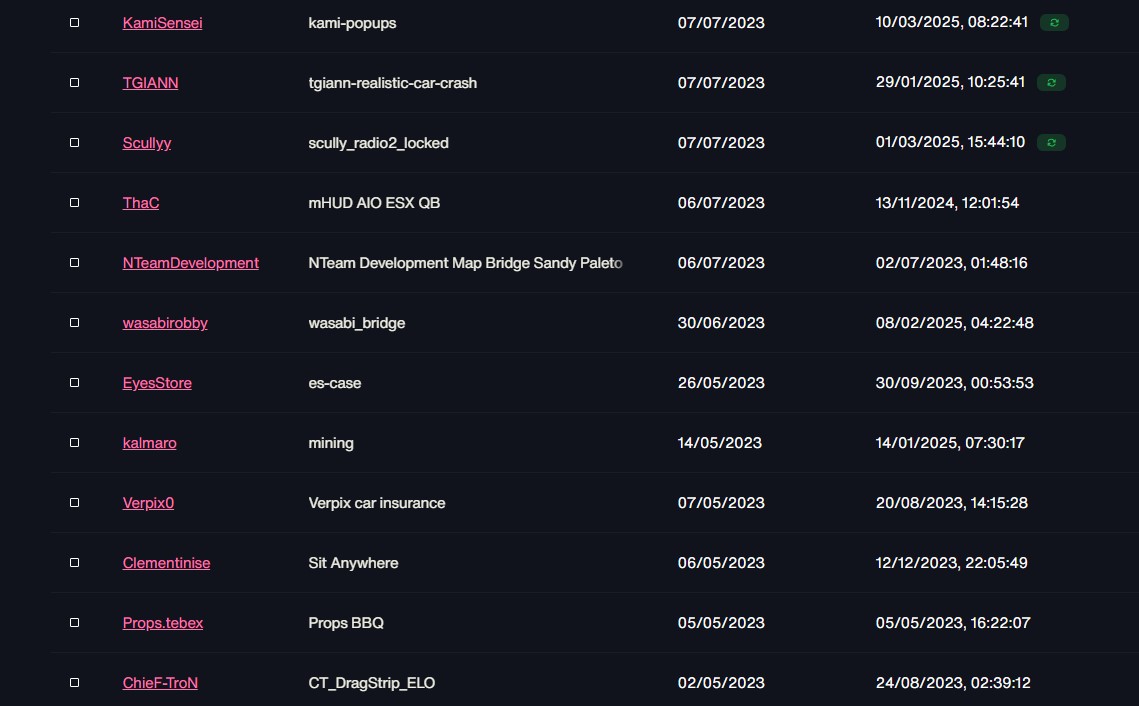The width and height of the screenshot is (1139, 706).
Task: Open the ChieF-TroN author link
Action: coord(160,683)
